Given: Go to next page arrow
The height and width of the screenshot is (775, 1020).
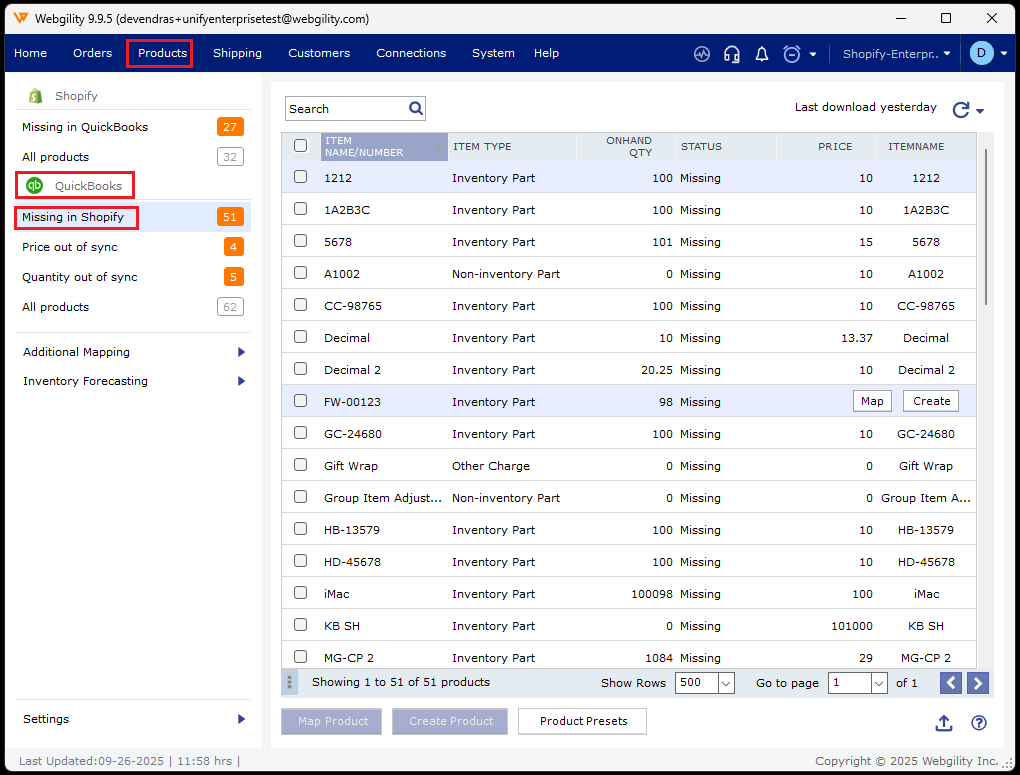Looking at the screenshot, I should click(978, 683).
